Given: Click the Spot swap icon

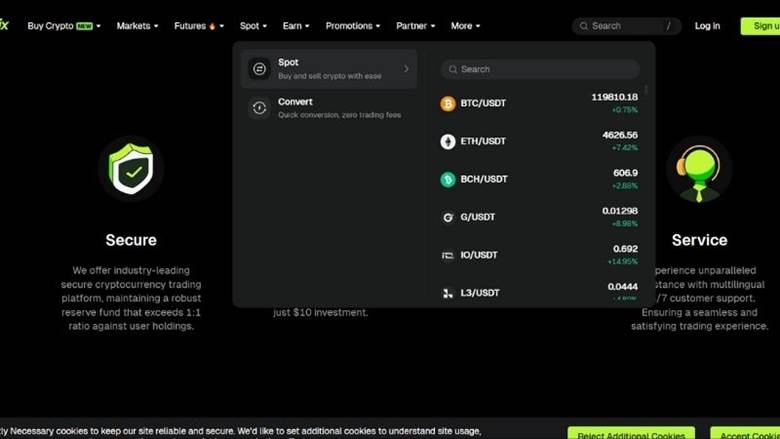Looking at the screenshot, I should point(259,69).
